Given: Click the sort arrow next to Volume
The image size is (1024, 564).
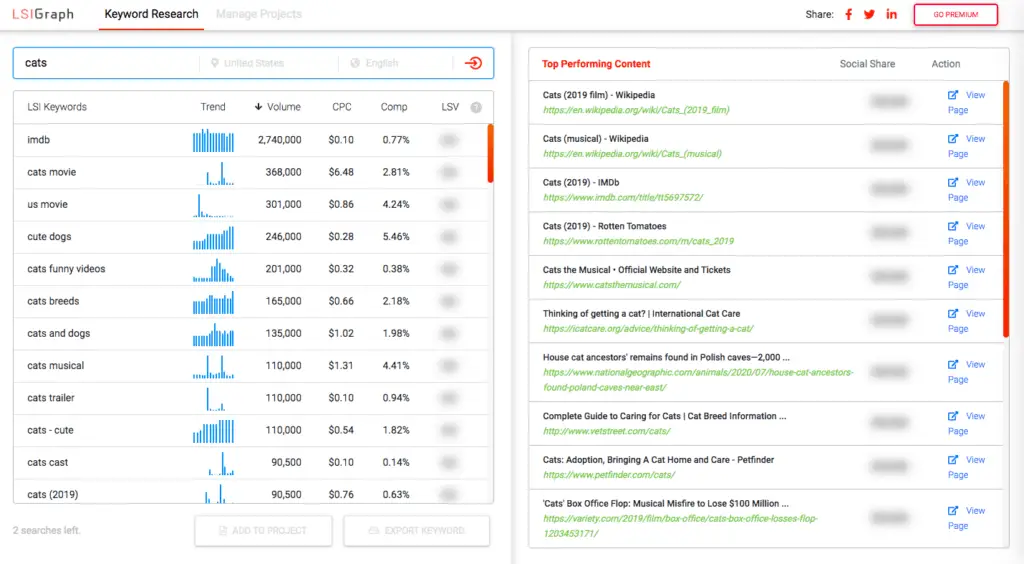Looking at the screenshot, I should point(259,106).
